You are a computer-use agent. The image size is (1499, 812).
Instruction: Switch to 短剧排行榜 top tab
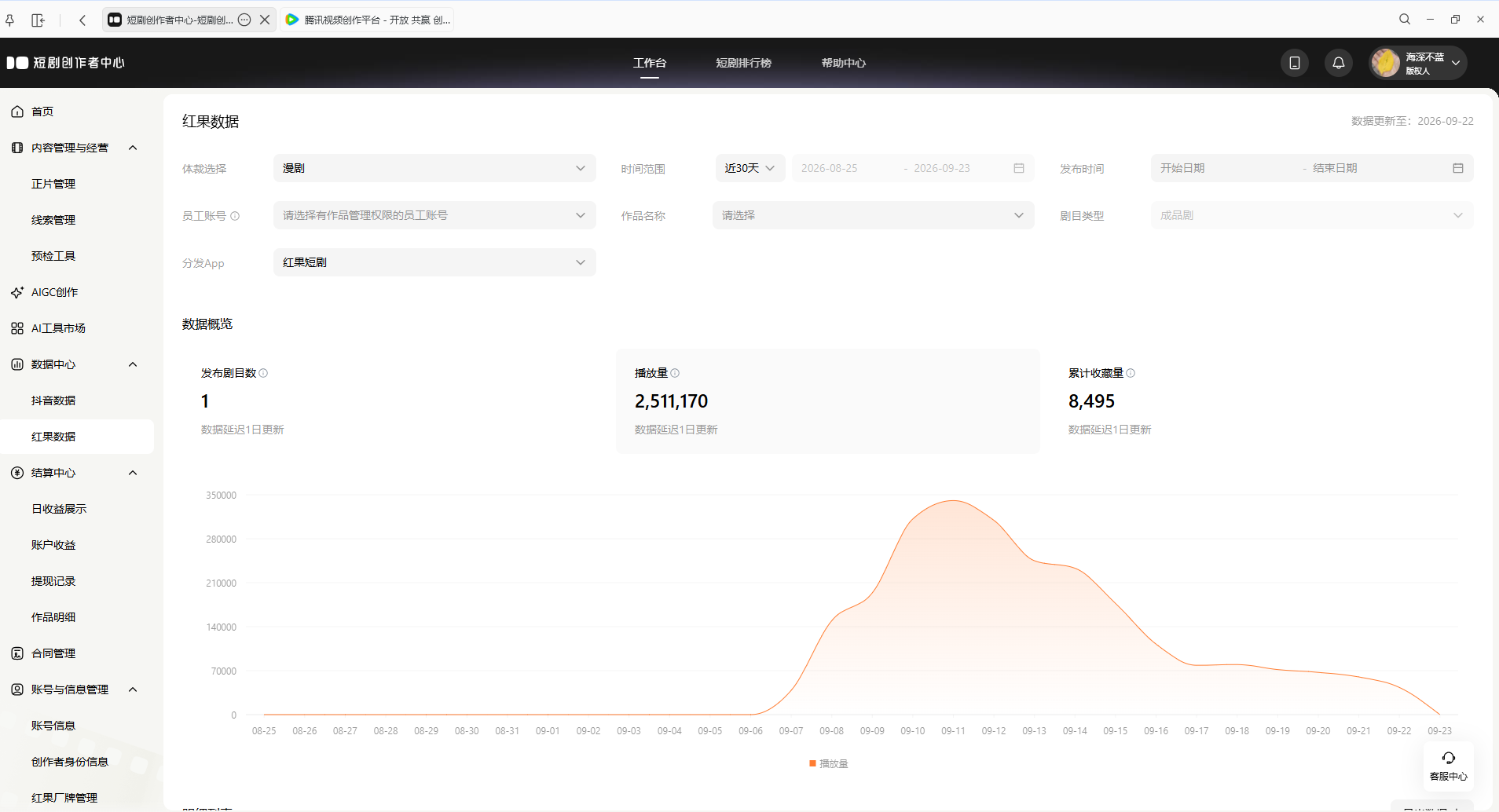tap(743, 63)
